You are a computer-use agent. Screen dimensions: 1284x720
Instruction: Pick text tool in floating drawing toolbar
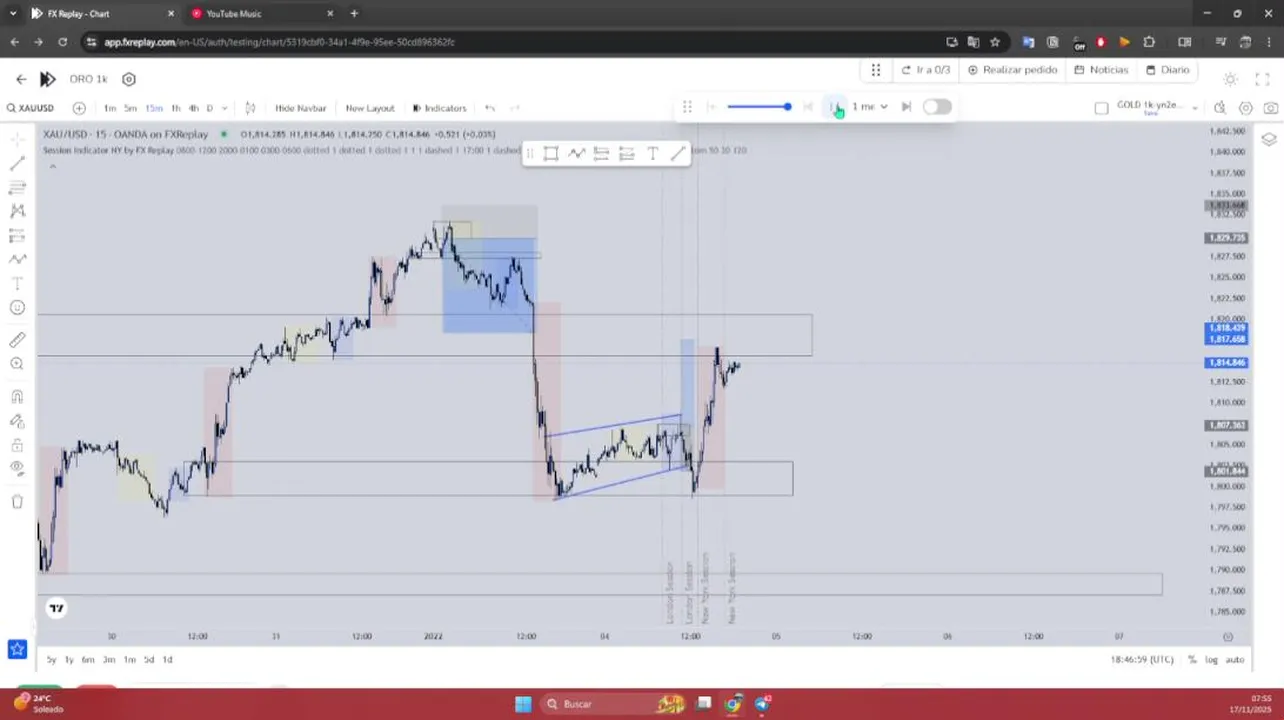(x=652, y=153)
